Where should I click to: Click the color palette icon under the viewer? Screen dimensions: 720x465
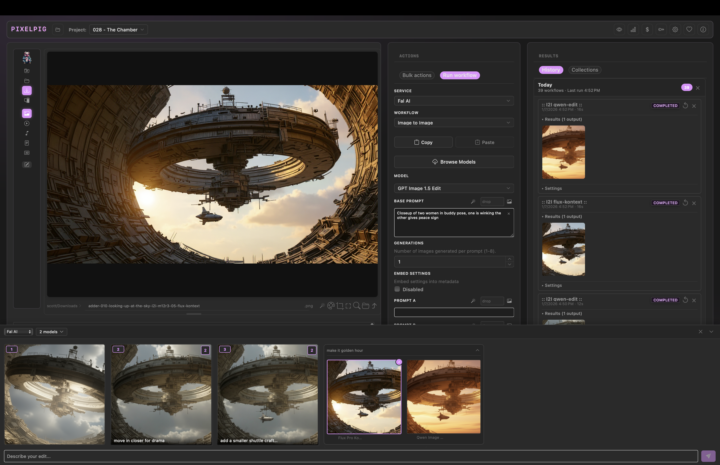click(x=331, y=306)
